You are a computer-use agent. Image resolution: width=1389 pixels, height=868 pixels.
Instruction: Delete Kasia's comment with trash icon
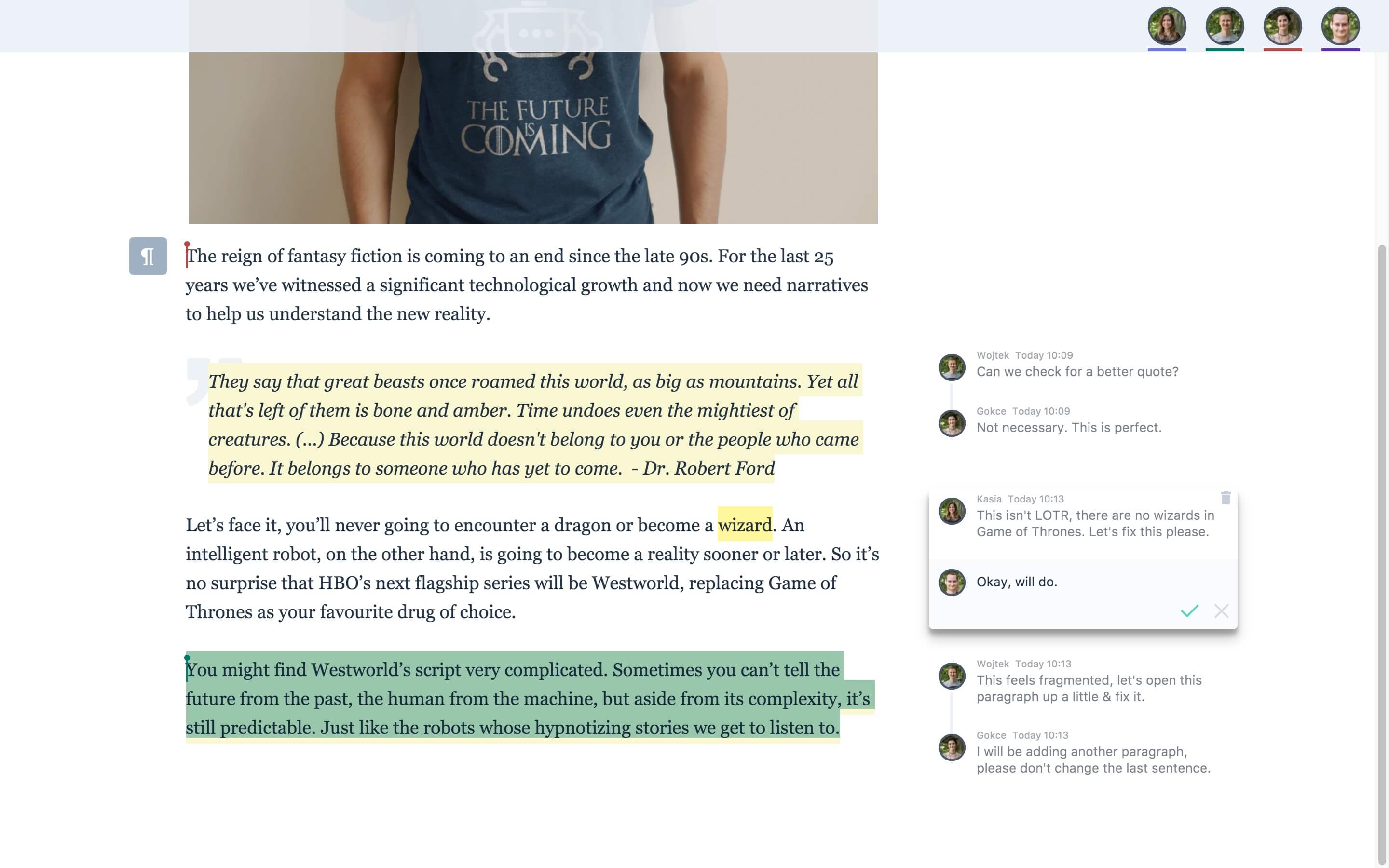tap(1226, 498)
